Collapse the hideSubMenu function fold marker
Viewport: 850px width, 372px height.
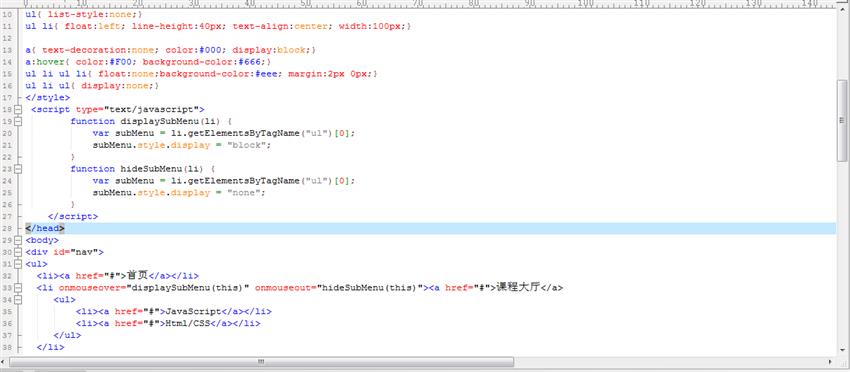(x=18, y=169)
